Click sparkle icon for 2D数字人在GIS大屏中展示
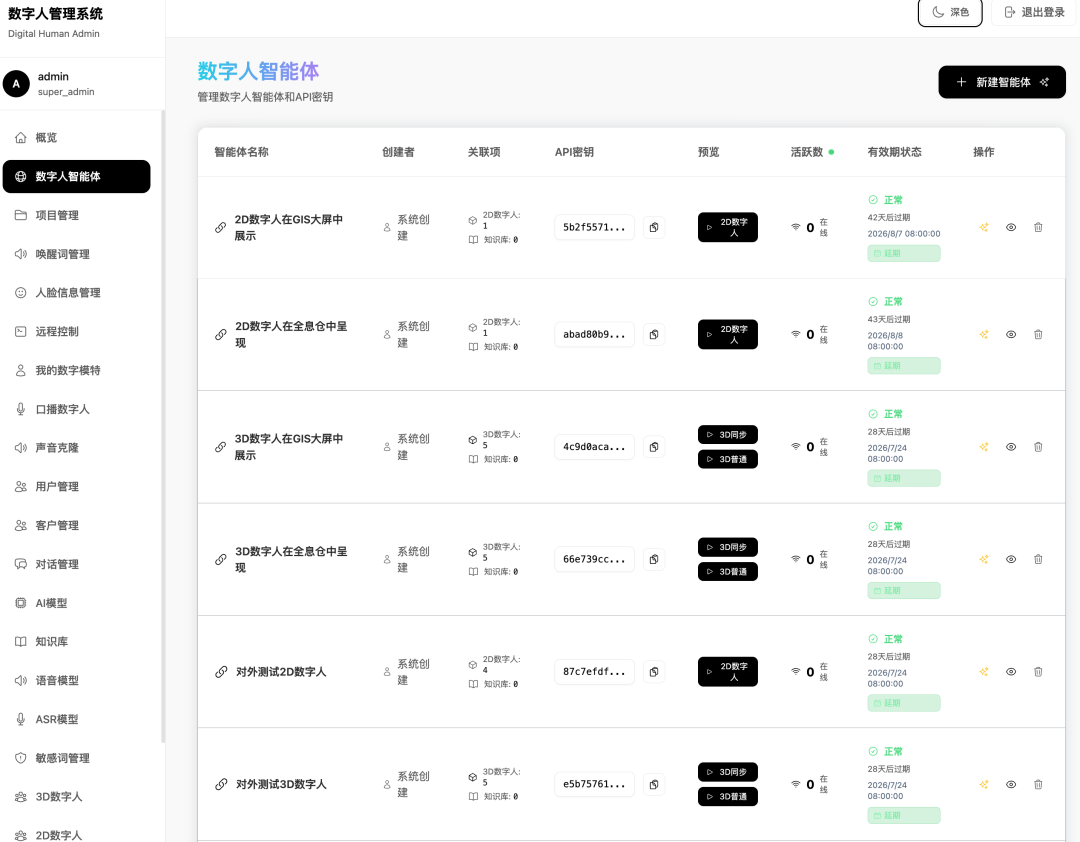The height and width of the screenshot is (842, 1080). (x=984, y=227)
